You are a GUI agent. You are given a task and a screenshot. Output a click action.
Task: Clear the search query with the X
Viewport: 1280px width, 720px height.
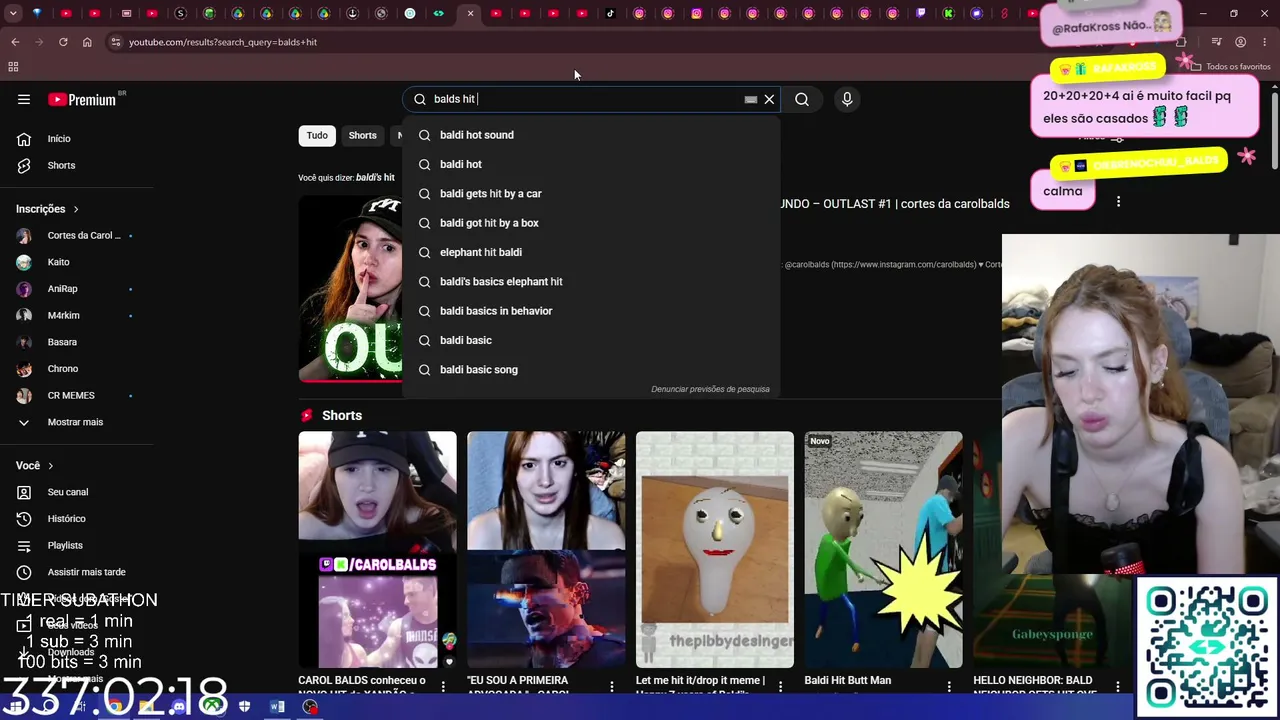click(769, 99)
